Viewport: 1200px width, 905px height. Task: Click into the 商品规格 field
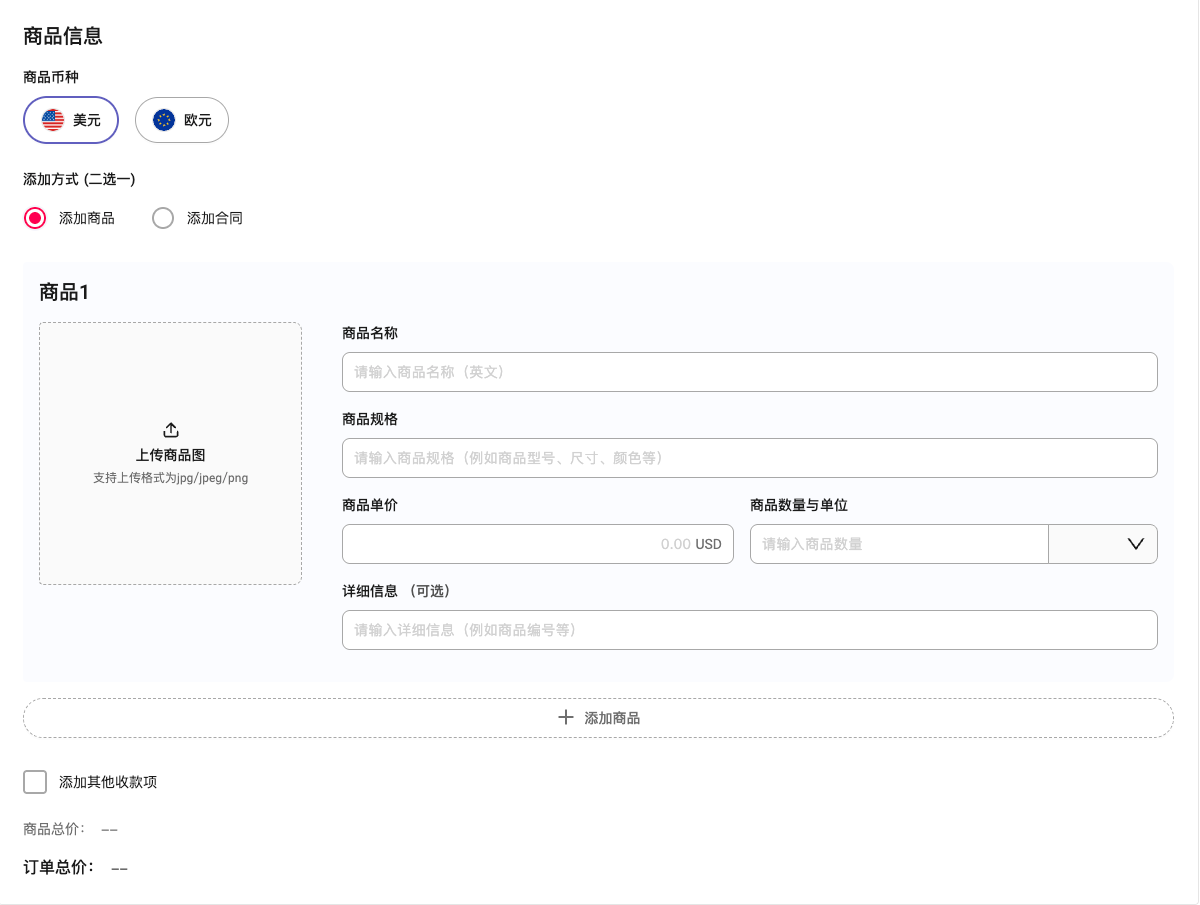(749, 458)
